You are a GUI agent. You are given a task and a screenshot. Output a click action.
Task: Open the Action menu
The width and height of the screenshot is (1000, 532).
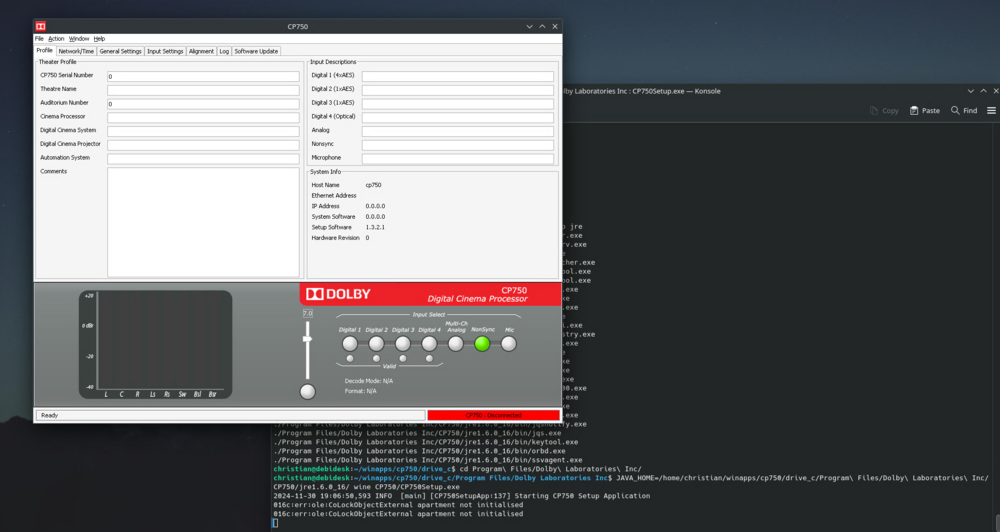[x=56, y=39]
